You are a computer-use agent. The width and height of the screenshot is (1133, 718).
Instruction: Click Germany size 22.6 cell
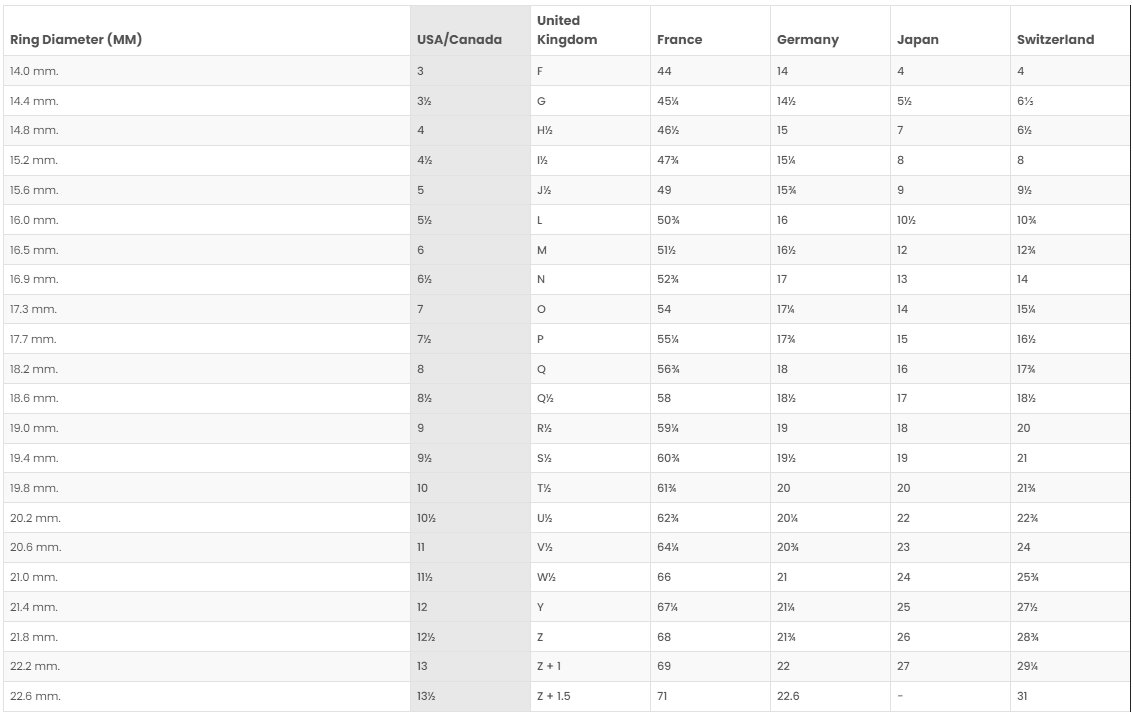788,696
